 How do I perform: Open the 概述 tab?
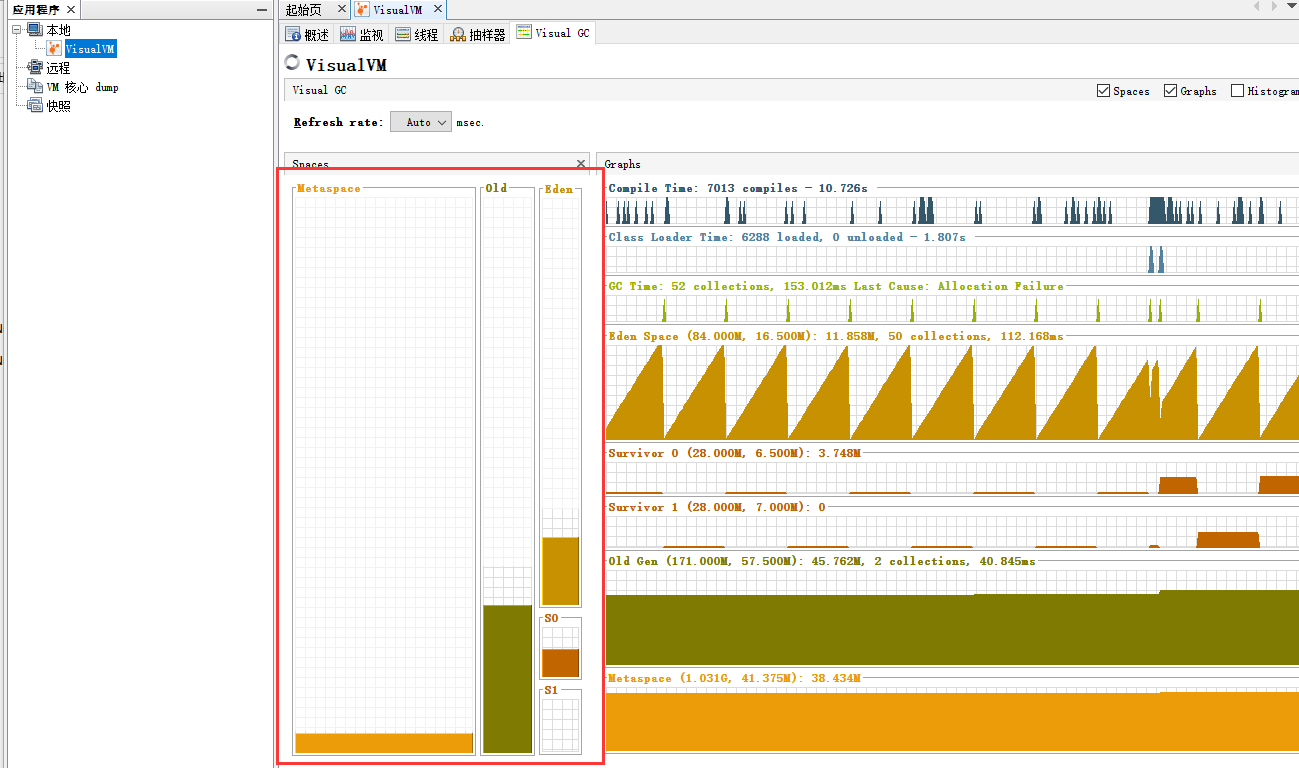point(307,34)
